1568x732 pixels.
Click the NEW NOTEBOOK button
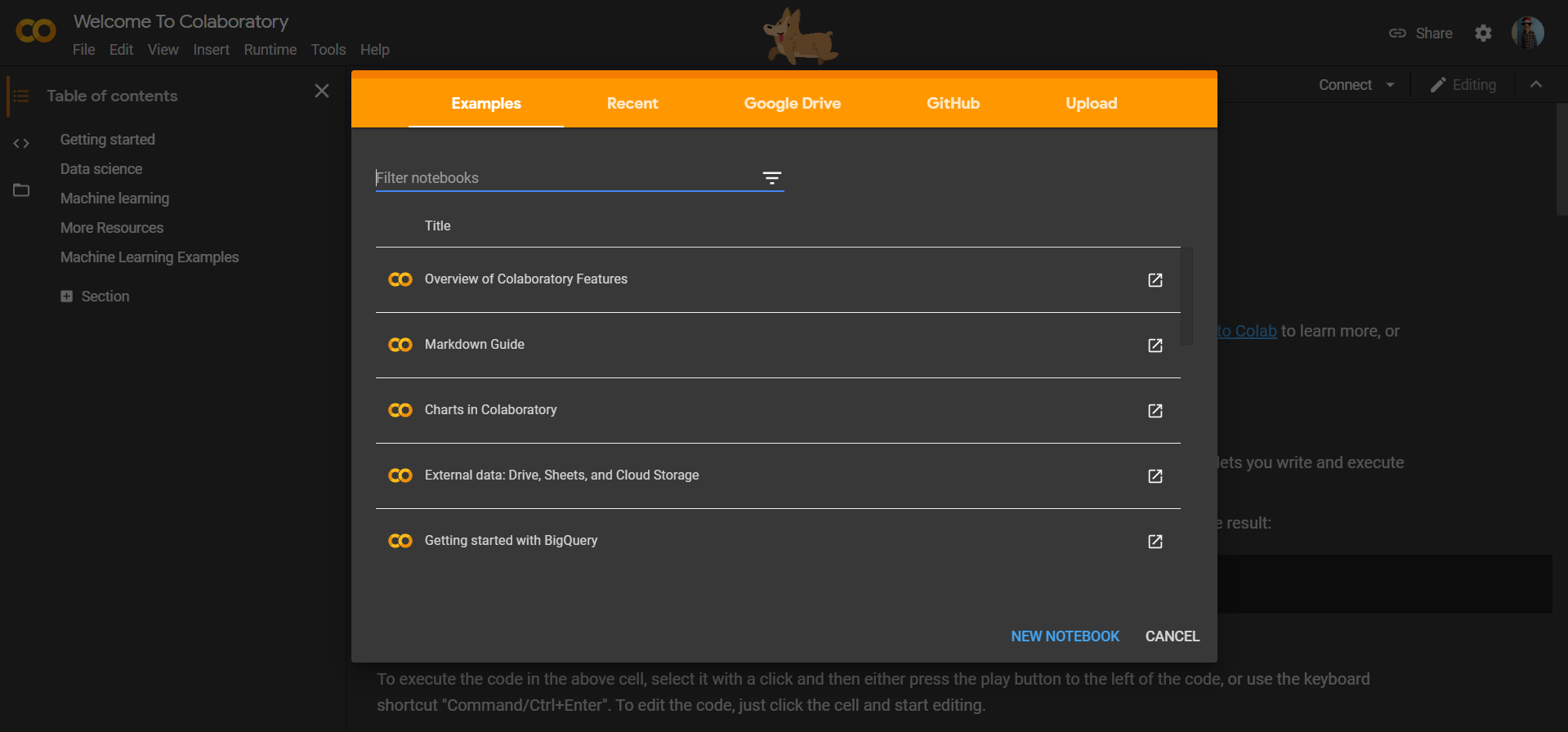1065,636
